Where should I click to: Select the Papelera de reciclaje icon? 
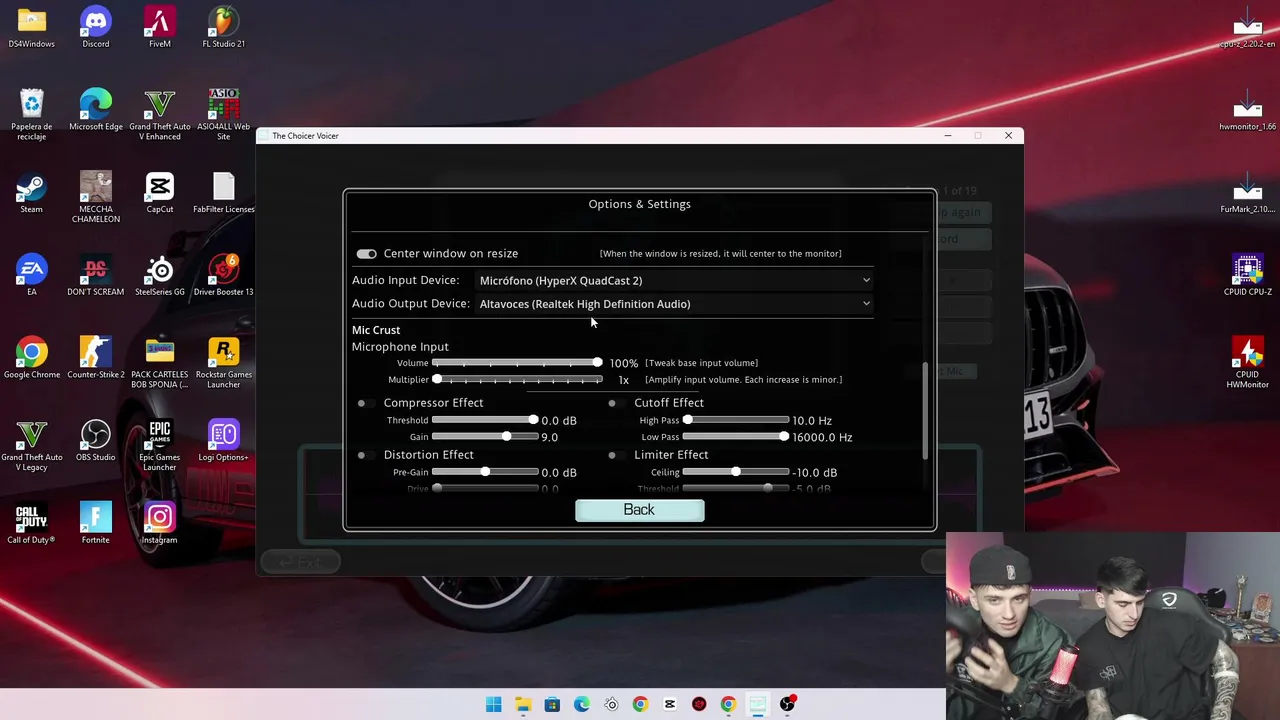tap(32, 115)
